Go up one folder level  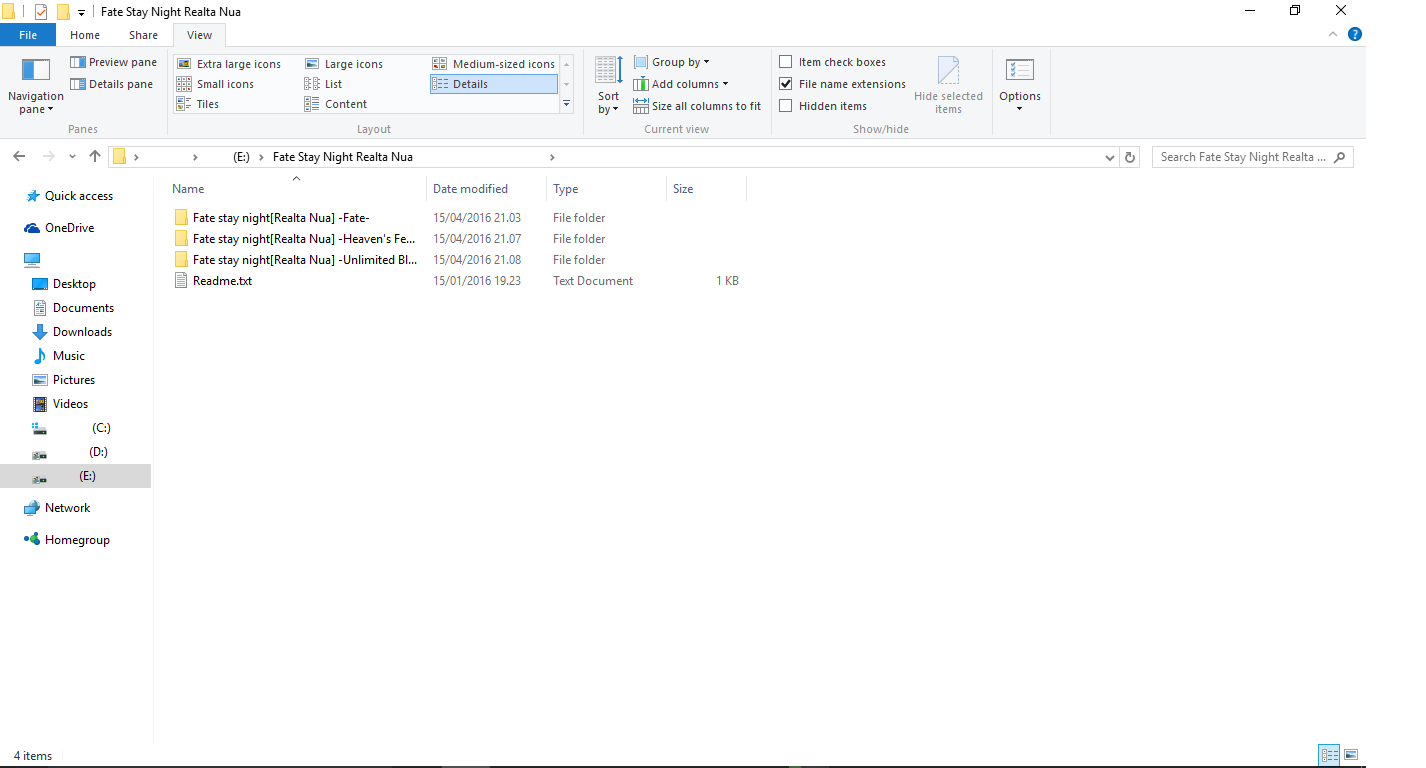(95, 157)
